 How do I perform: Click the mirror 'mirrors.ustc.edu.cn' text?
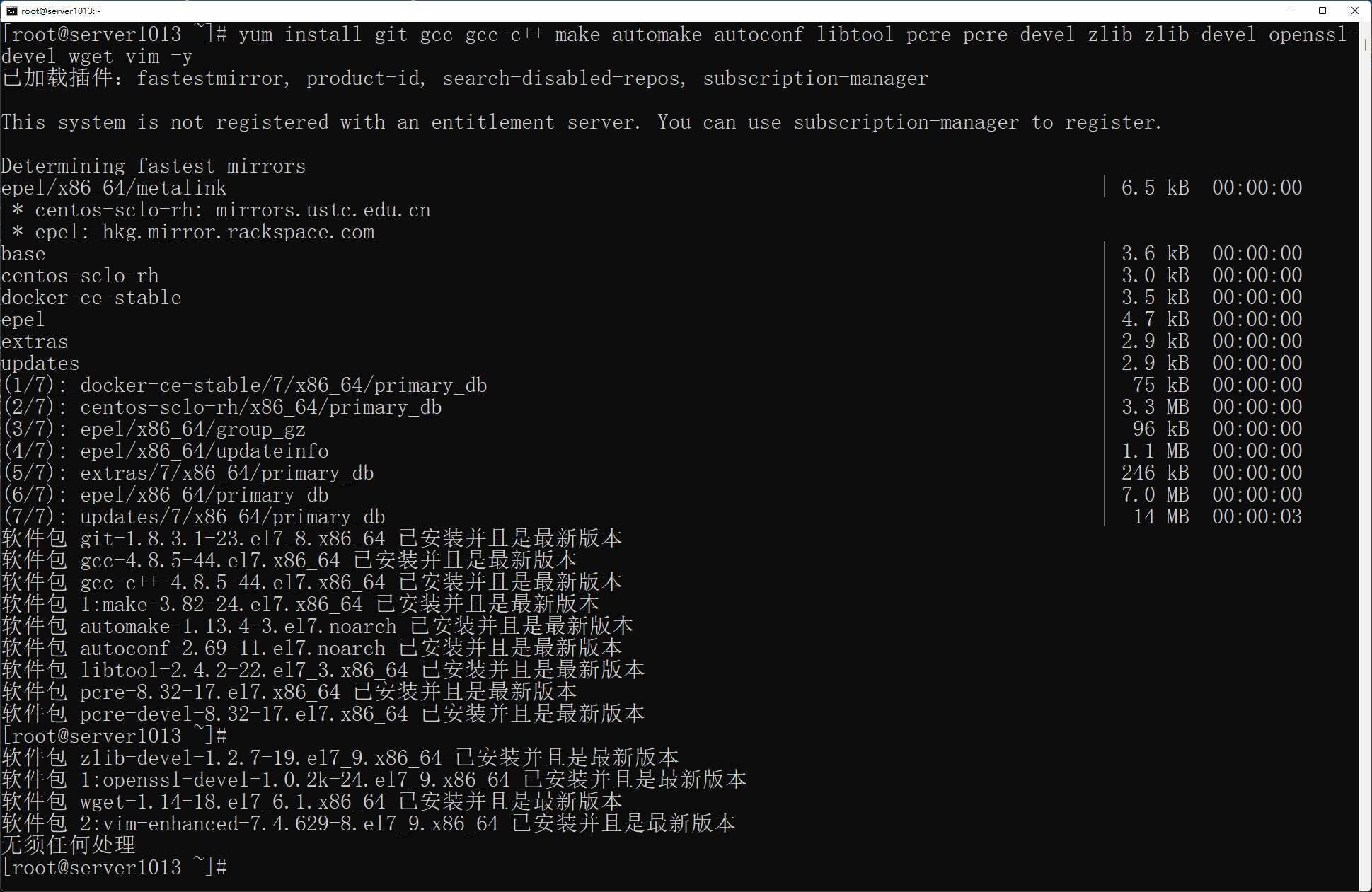coord(323,210)
